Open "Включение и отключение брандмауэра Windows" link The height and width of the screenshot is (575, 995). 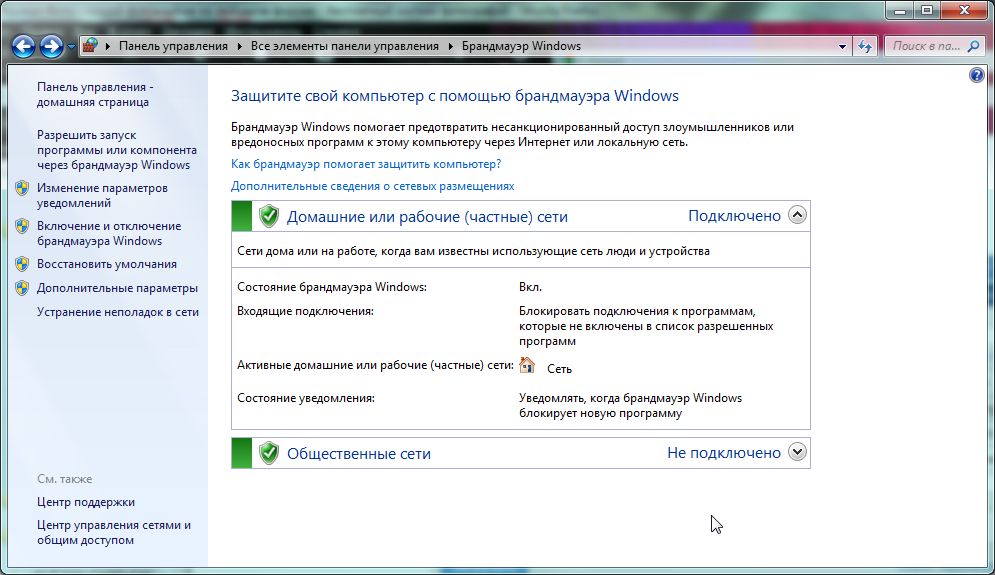109,234
